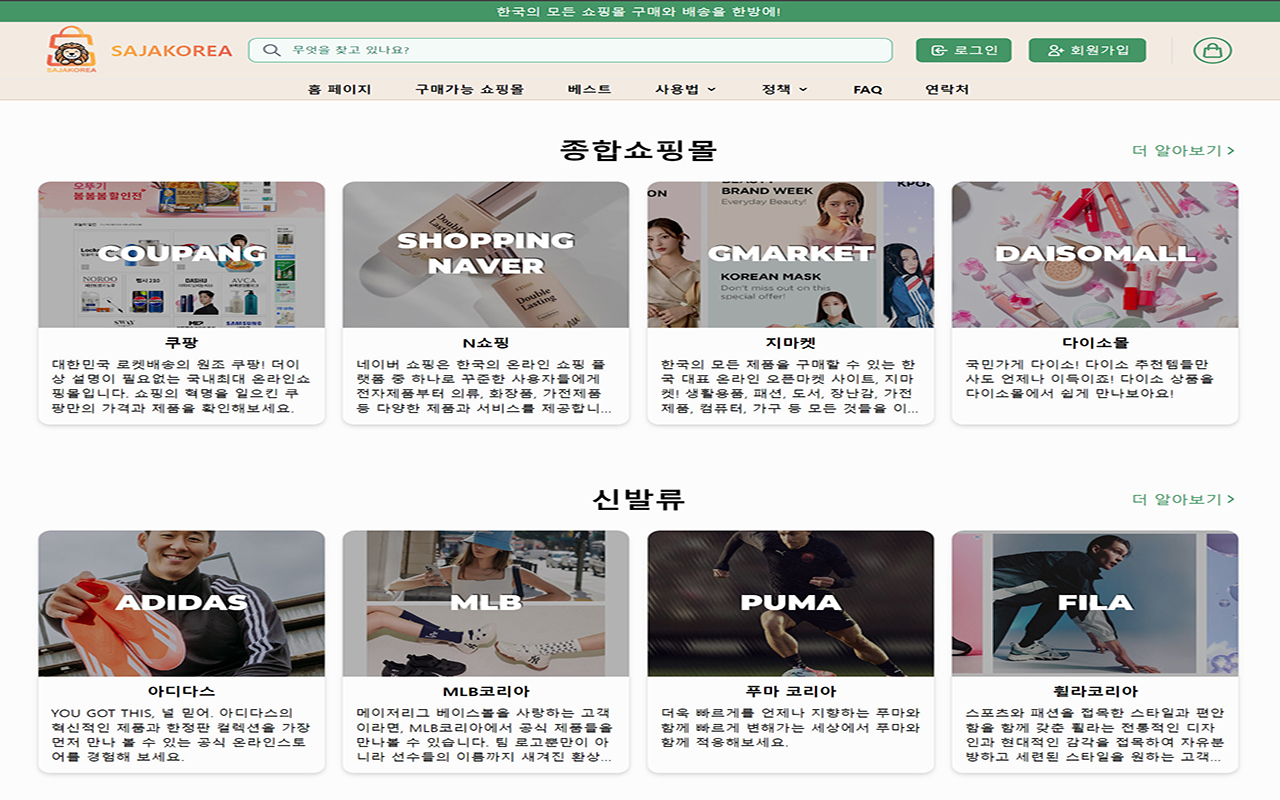Open the ADIDAS card image
Viewport: 1280px width, 800px height.
182,603
